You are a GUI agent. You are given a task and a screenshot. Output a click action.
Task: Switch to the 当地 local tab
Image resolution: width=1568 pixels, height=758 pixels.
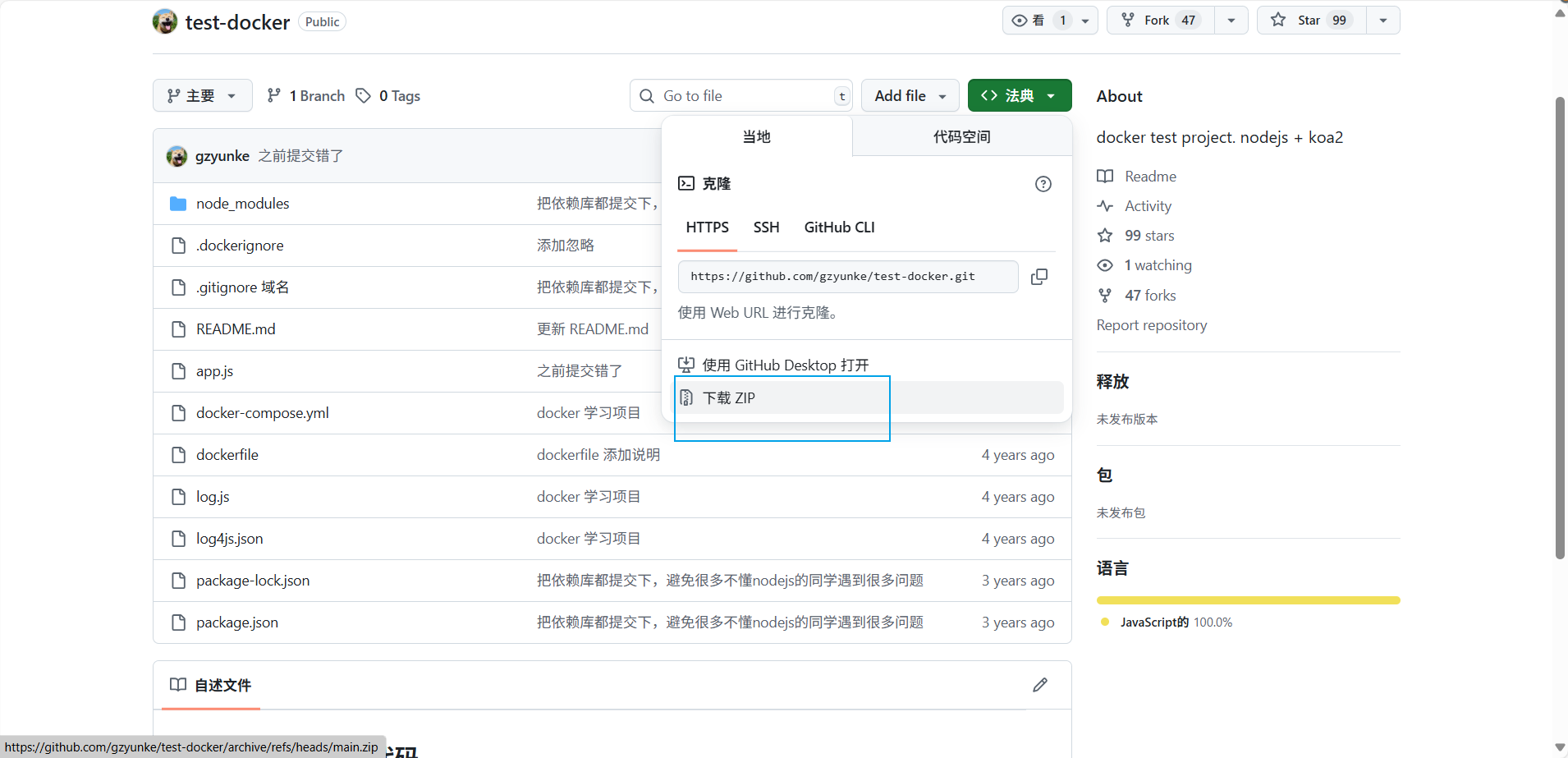[757, 136]
